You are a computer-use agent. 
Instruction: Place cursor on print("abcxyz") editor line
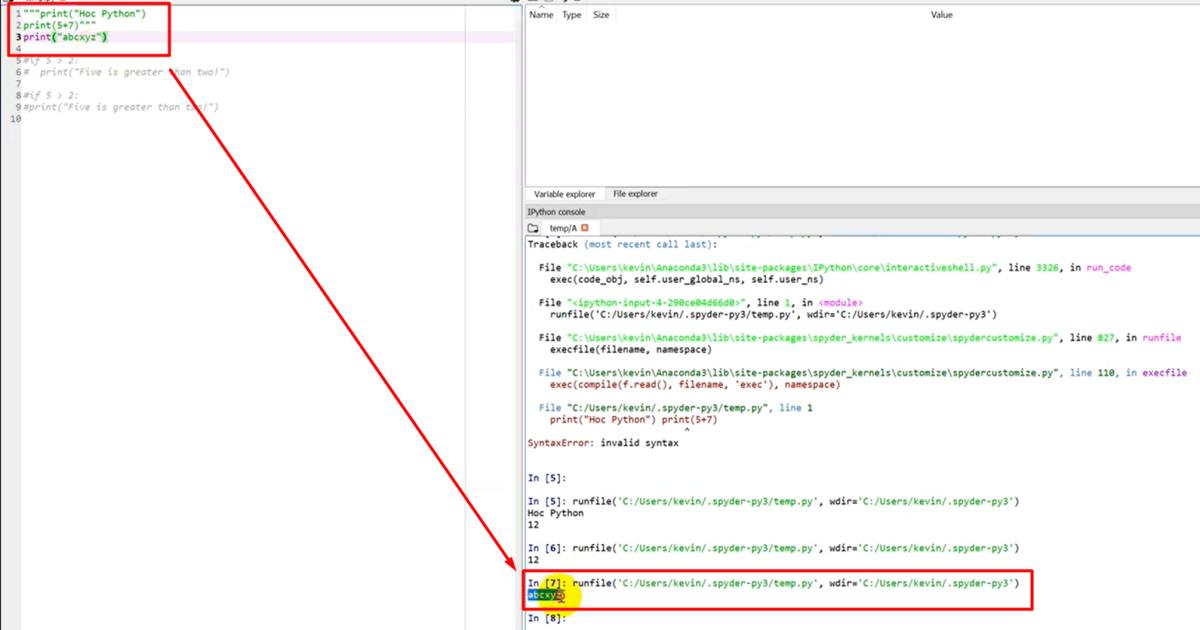[66, 37]
